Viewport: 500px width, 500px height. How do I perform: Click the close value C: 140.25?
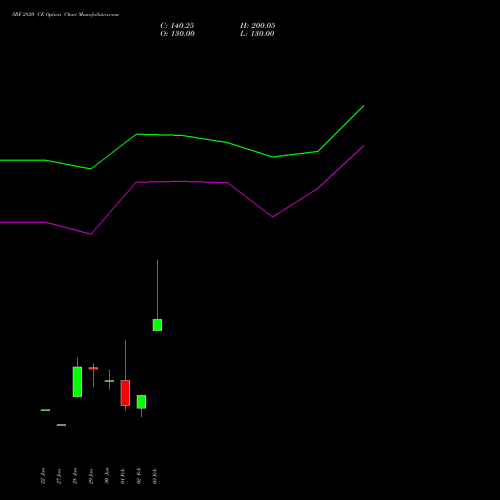pyautogui.click(x=177, y=26)
